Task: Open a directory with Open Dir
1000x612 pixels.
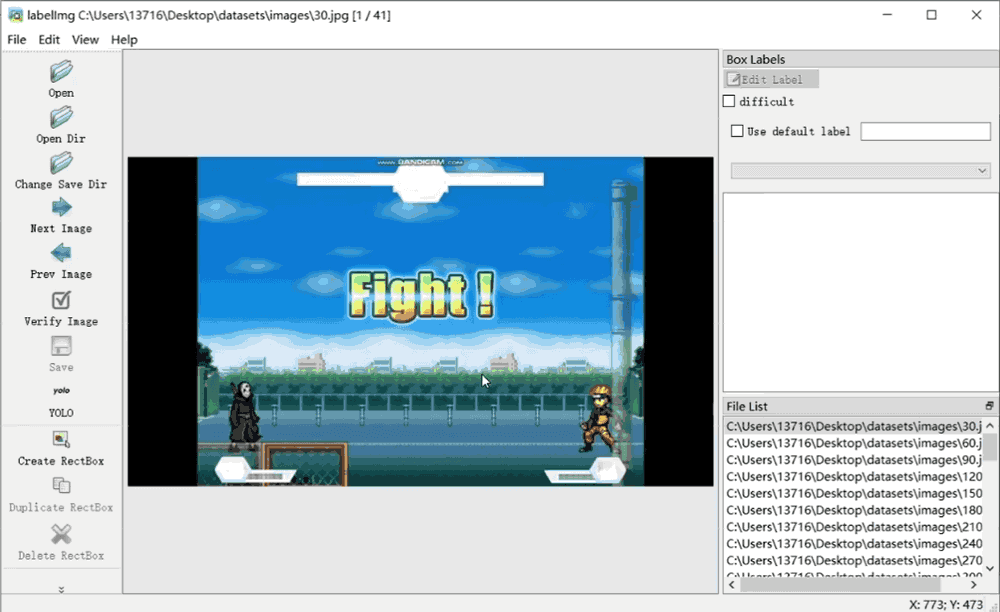Action: click(61, 117)
